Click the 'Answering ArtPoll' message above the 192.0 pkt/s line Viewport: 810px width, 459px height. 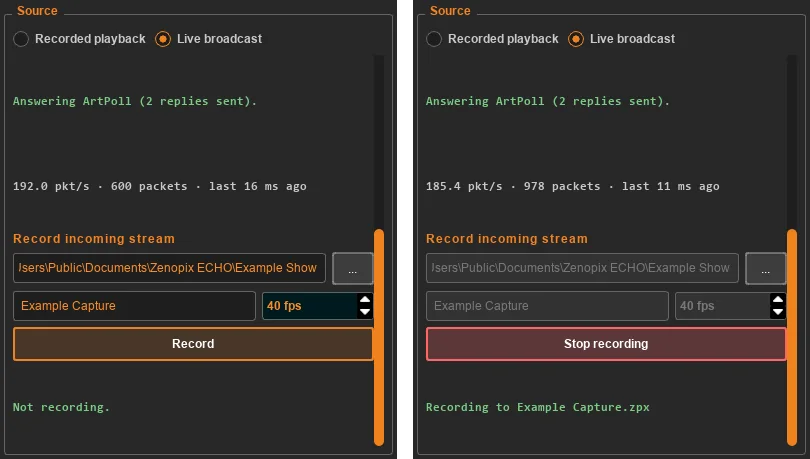tap(135, 101)
